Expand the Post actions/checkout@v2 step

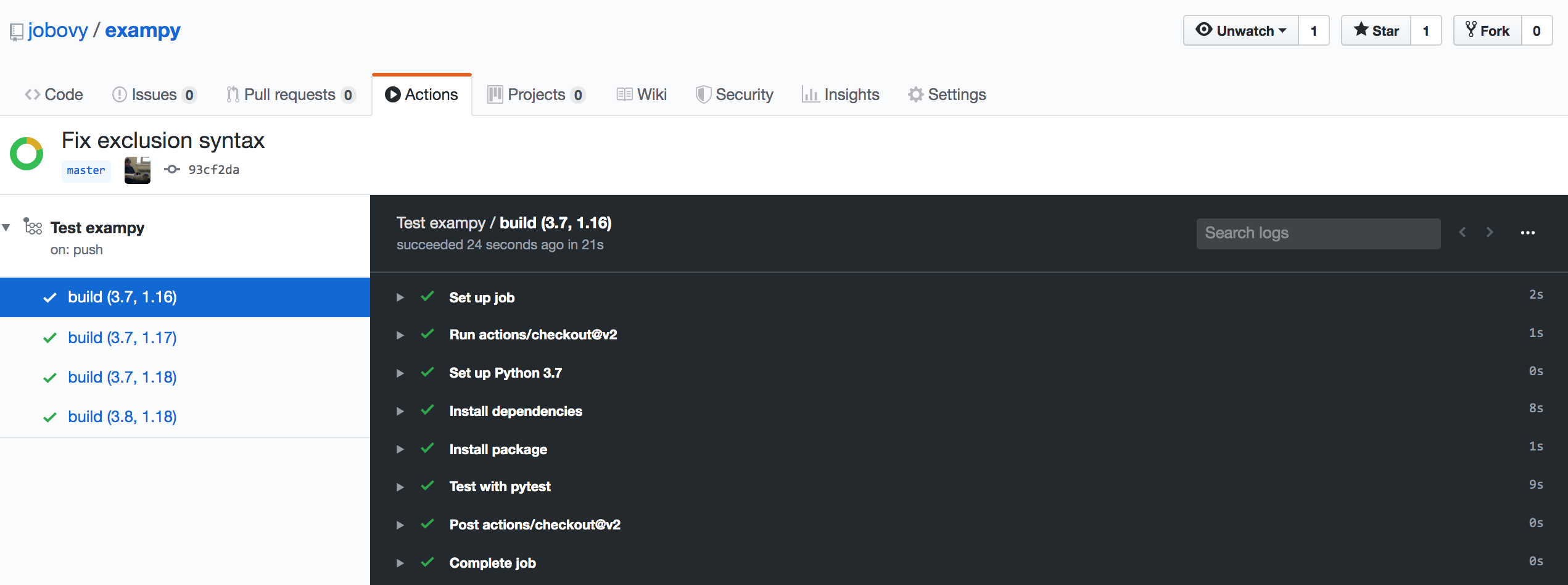pos(400,525)
